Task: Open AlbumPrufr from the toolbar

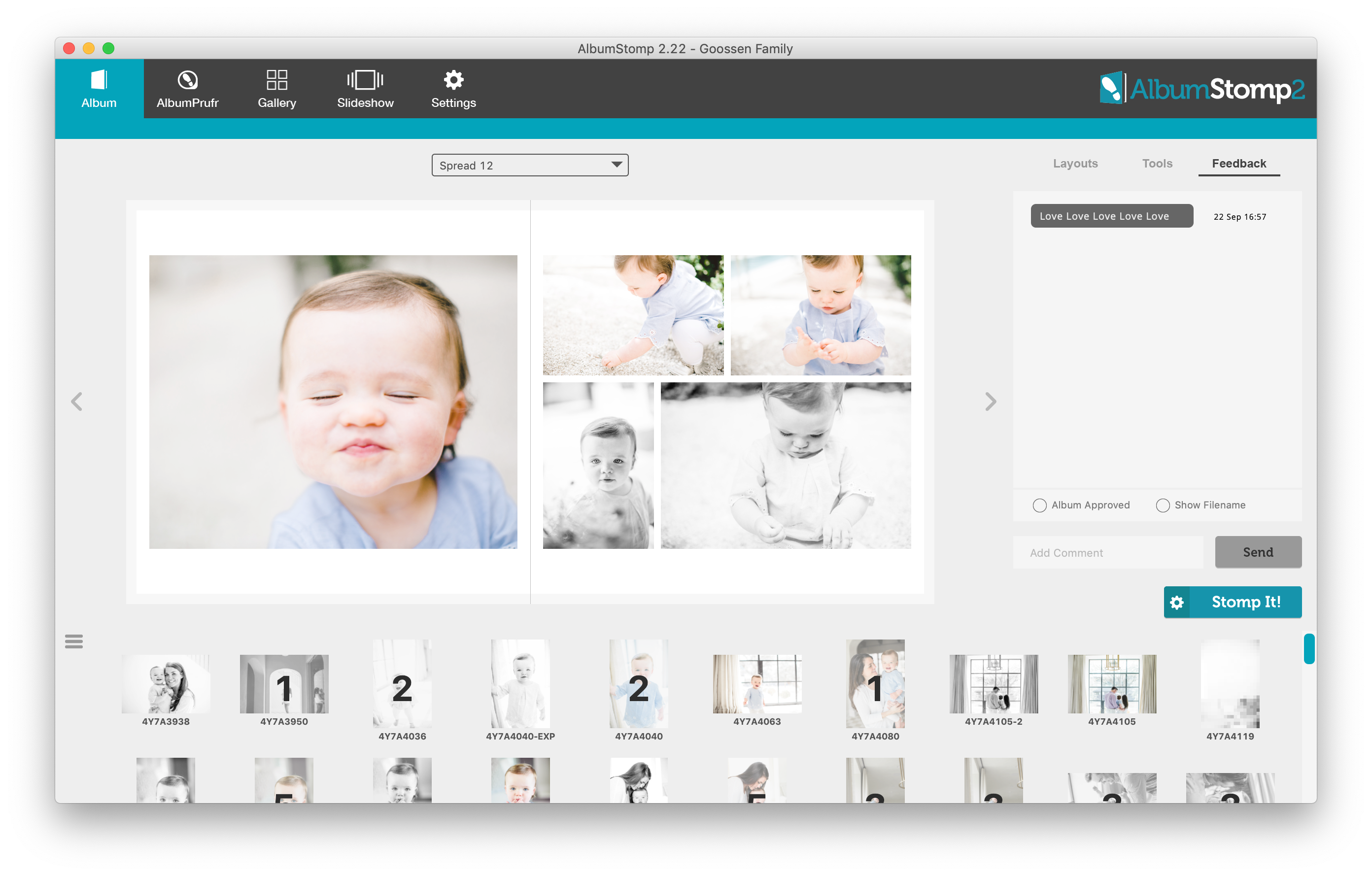Action: [x=187, y=88]
